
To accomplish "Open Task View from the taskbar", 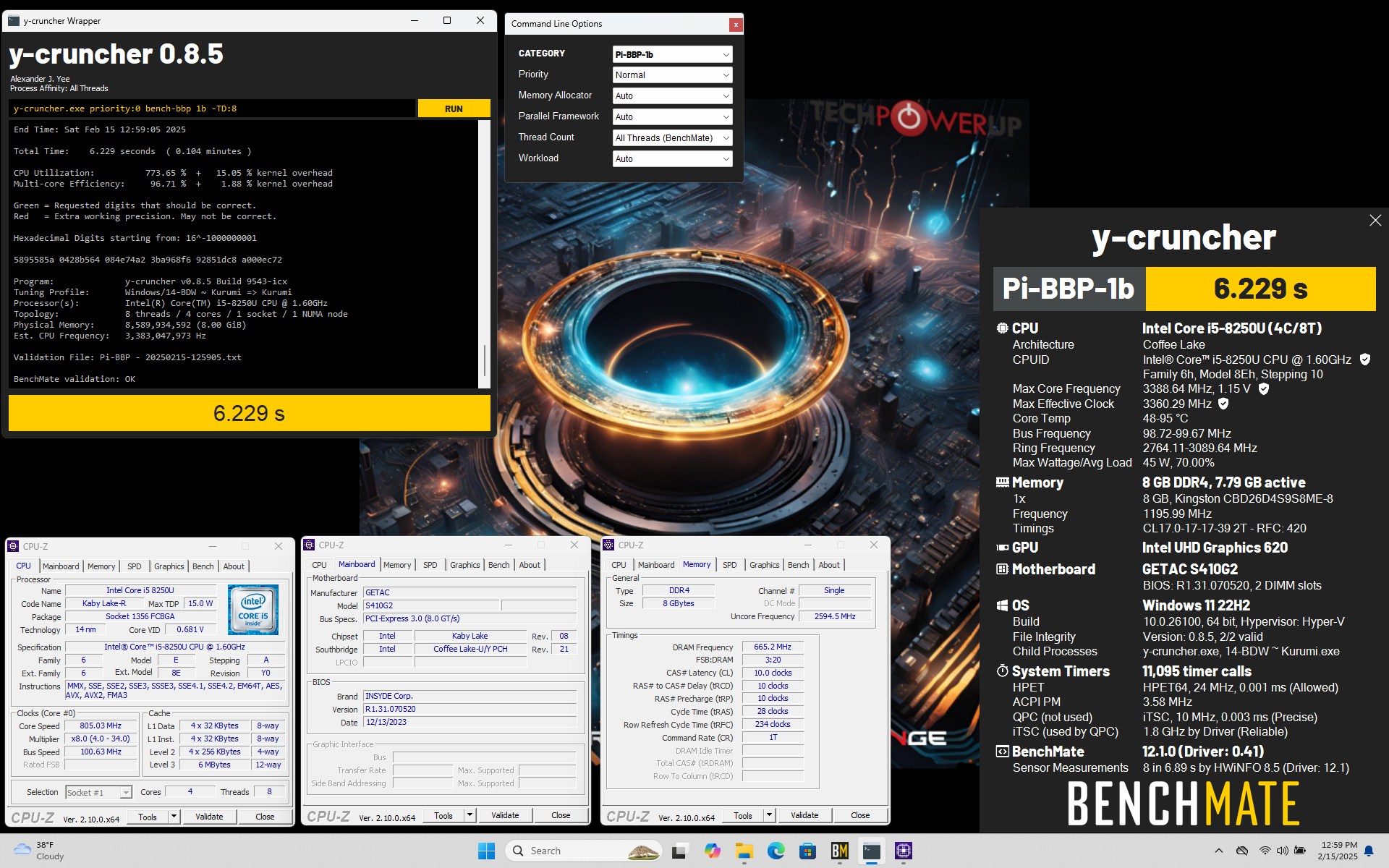I will coord(679,851).
